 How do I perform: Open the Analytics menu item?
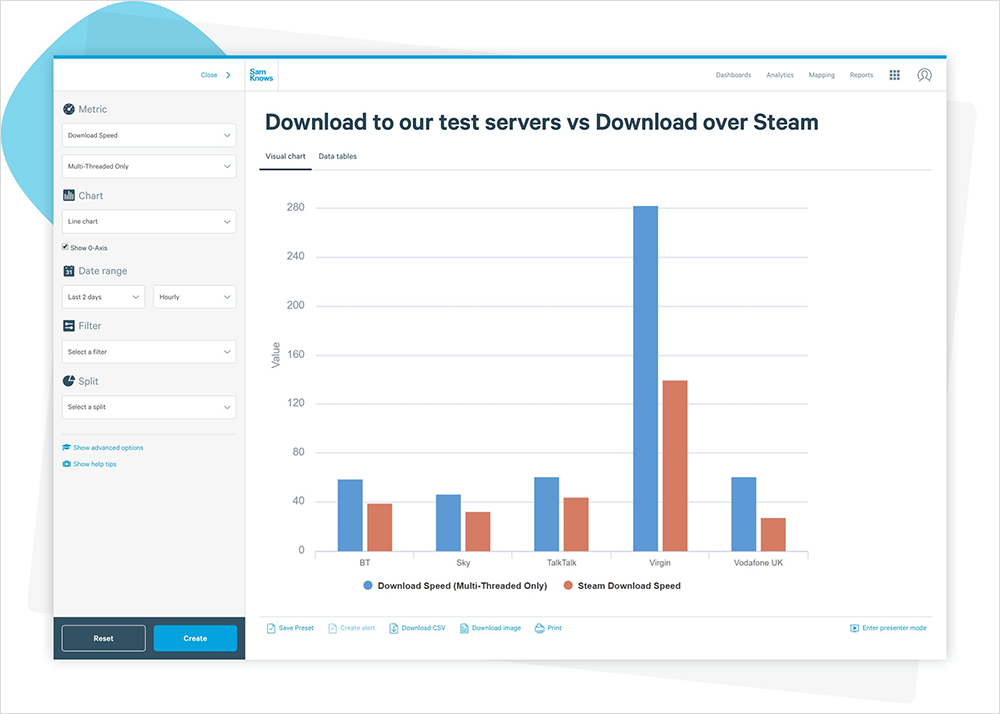point(779,75)
